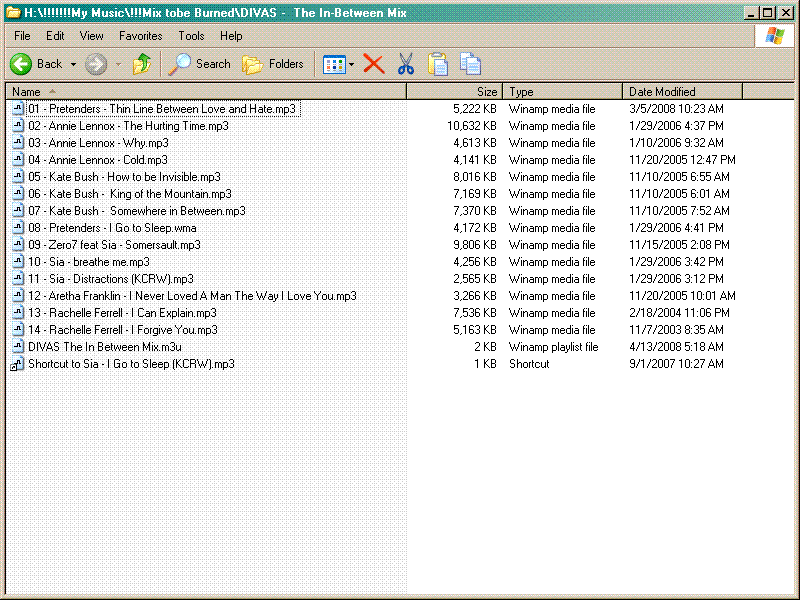The height and width of the screenshot is (600, 800).
Task: Open the Help menu
Action: point(231,36)
